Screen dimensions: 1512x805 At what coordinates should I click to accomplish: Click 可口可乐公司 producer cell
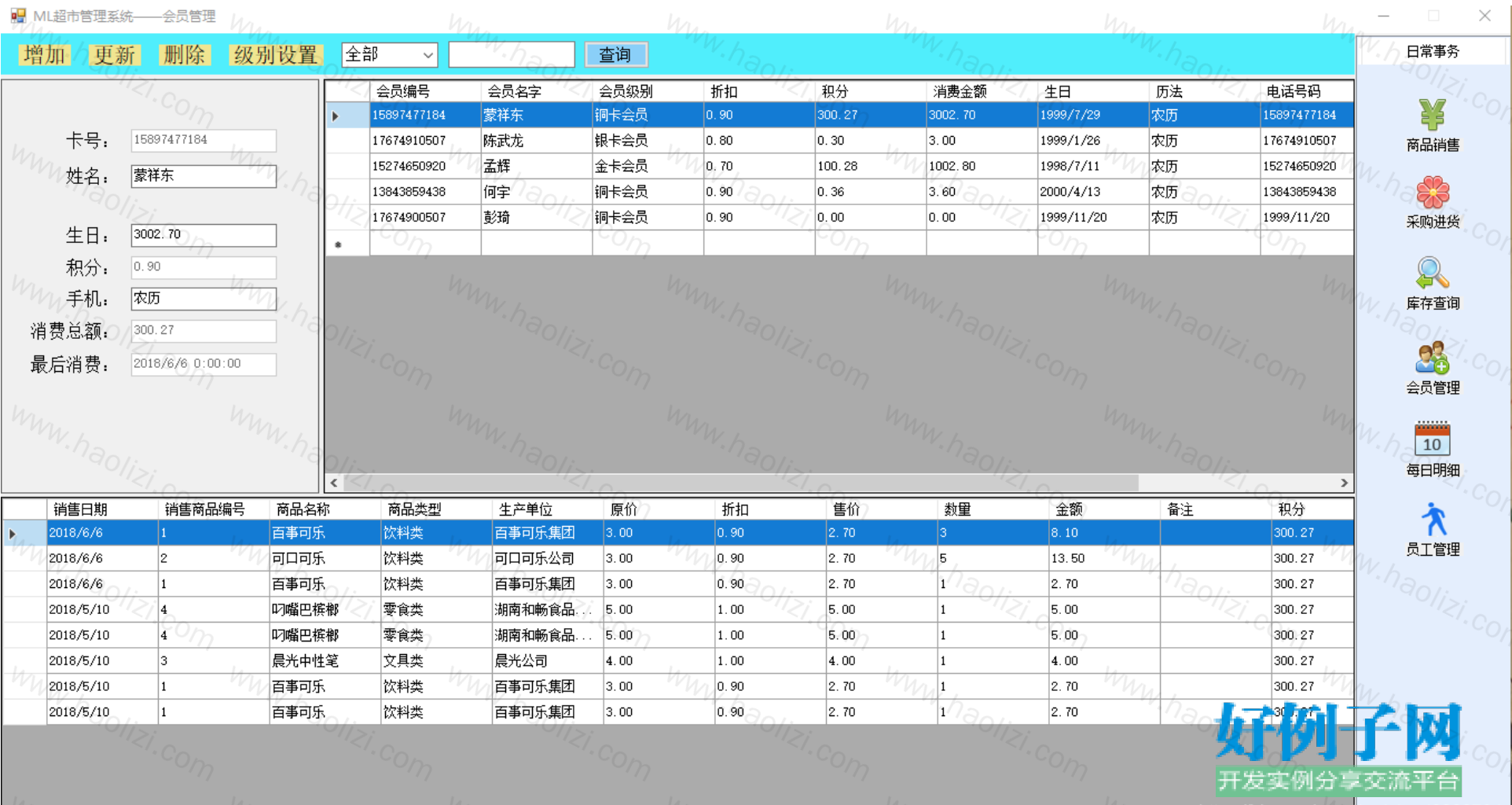click(x=548, y=558)
